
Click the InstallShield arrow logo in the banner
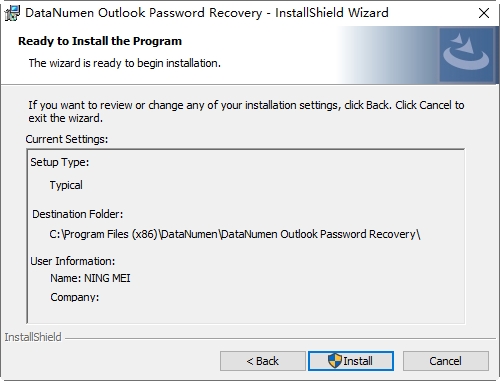coord(466,54)
